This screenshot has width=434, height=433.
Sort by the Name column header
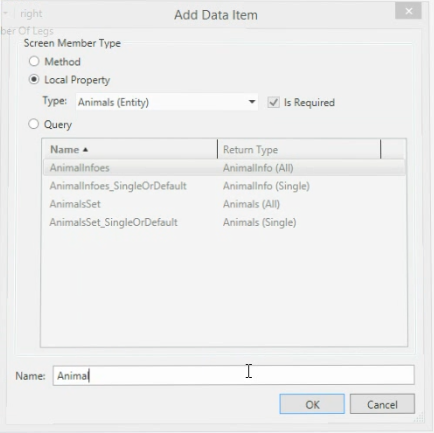(x=130, y=149)
